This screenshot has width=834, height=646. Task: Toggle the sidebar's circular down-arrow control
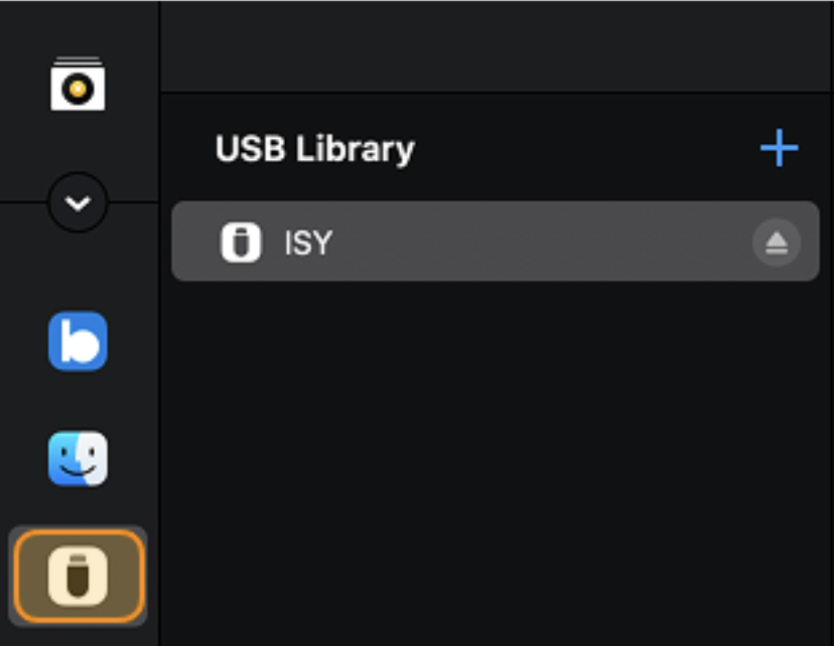point(78,203)
